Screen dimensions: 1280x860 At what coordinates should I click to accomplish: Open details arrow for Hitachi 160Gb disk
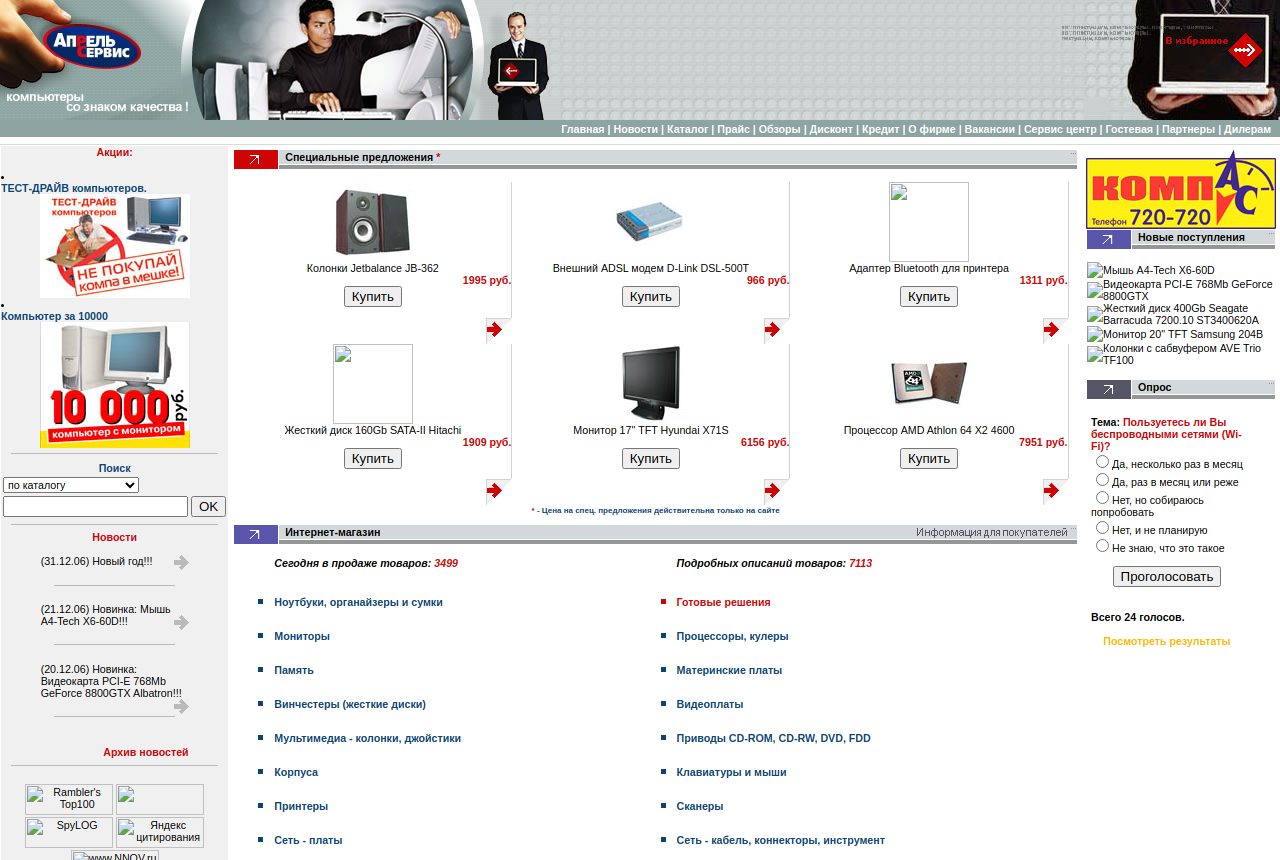click(x=494, y=489)
